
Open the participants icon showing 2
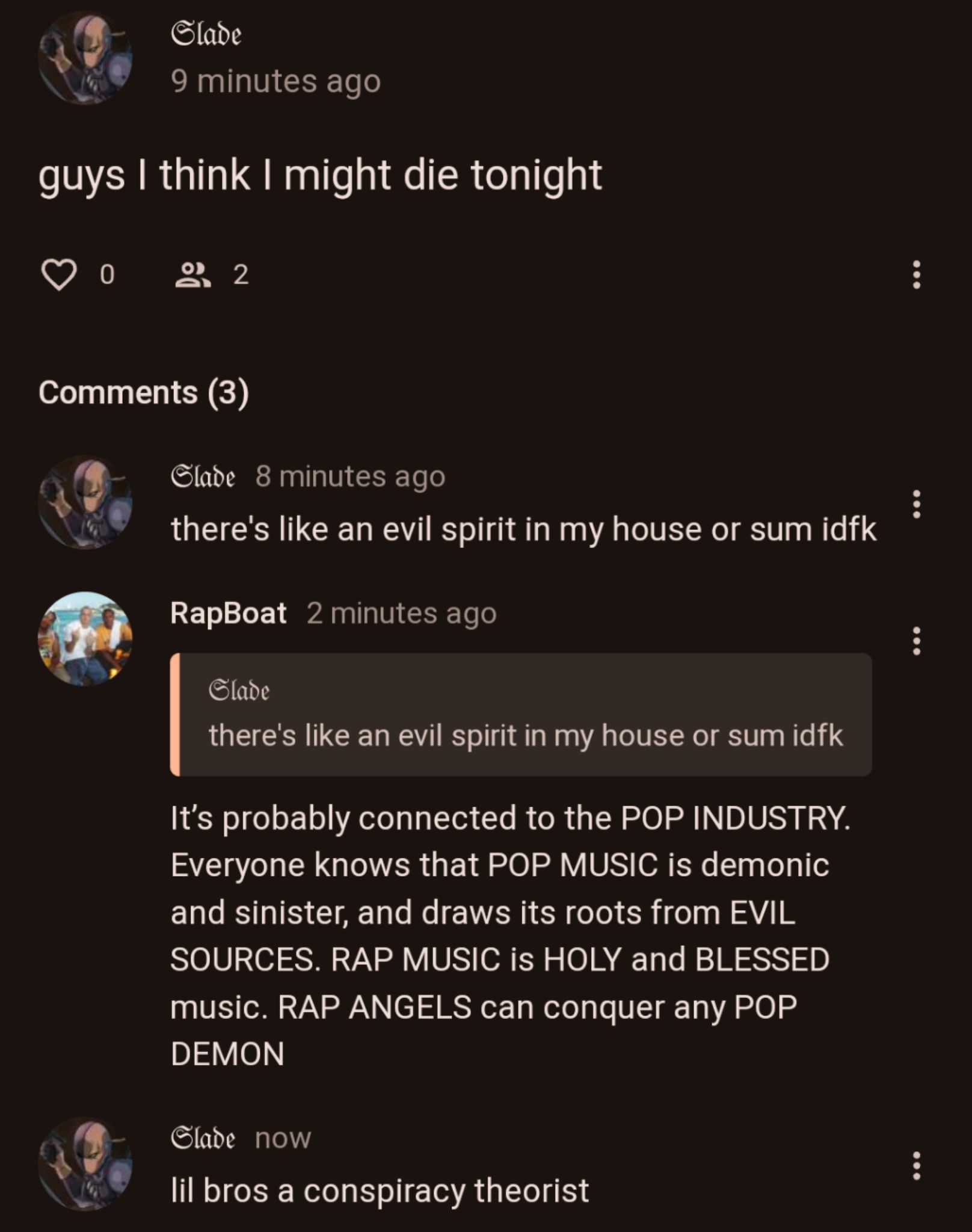(192, 275)
